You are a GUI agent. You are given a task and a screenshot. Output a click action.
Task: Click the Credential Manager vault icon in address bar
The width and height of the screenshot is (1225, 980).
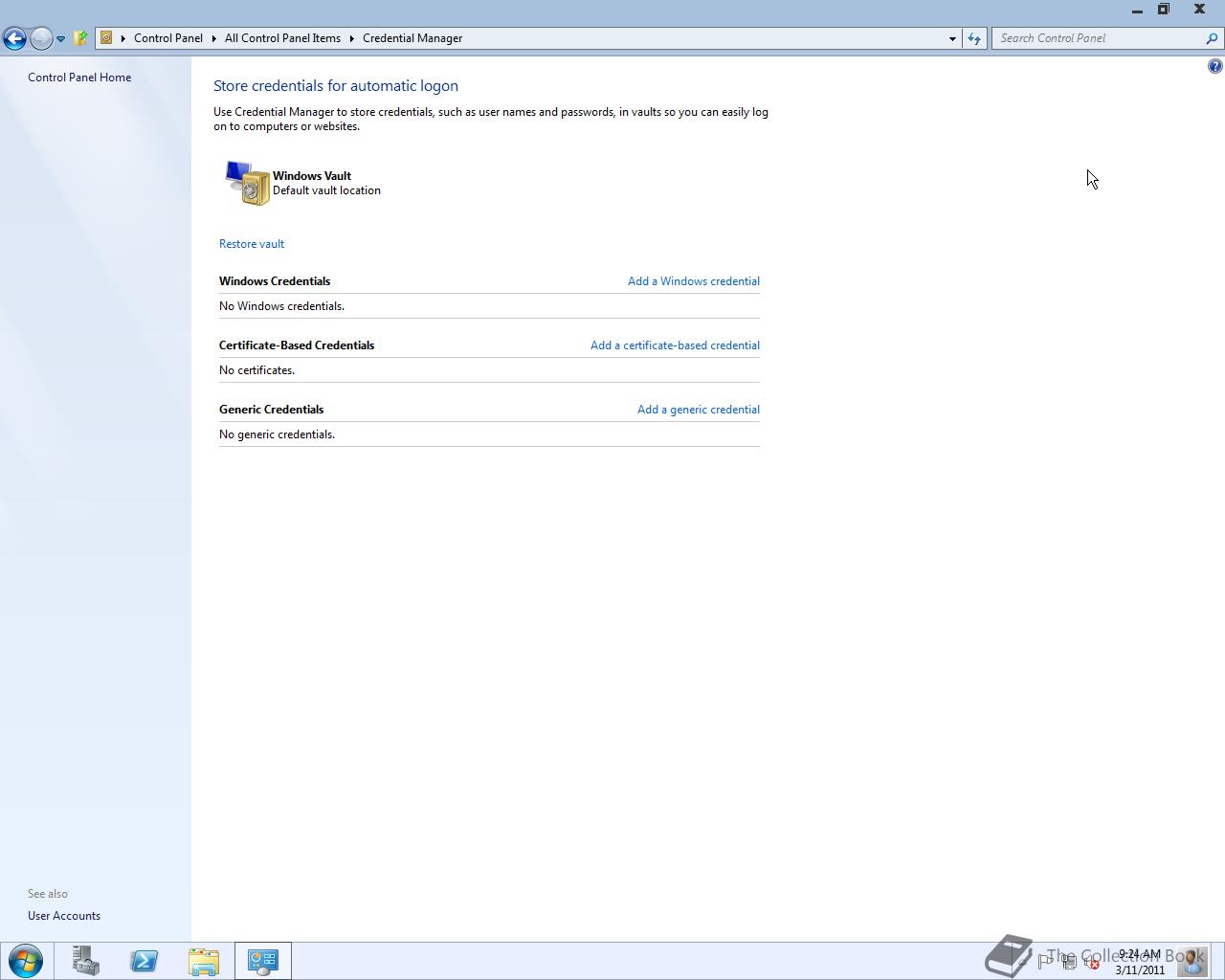(106, 38)
